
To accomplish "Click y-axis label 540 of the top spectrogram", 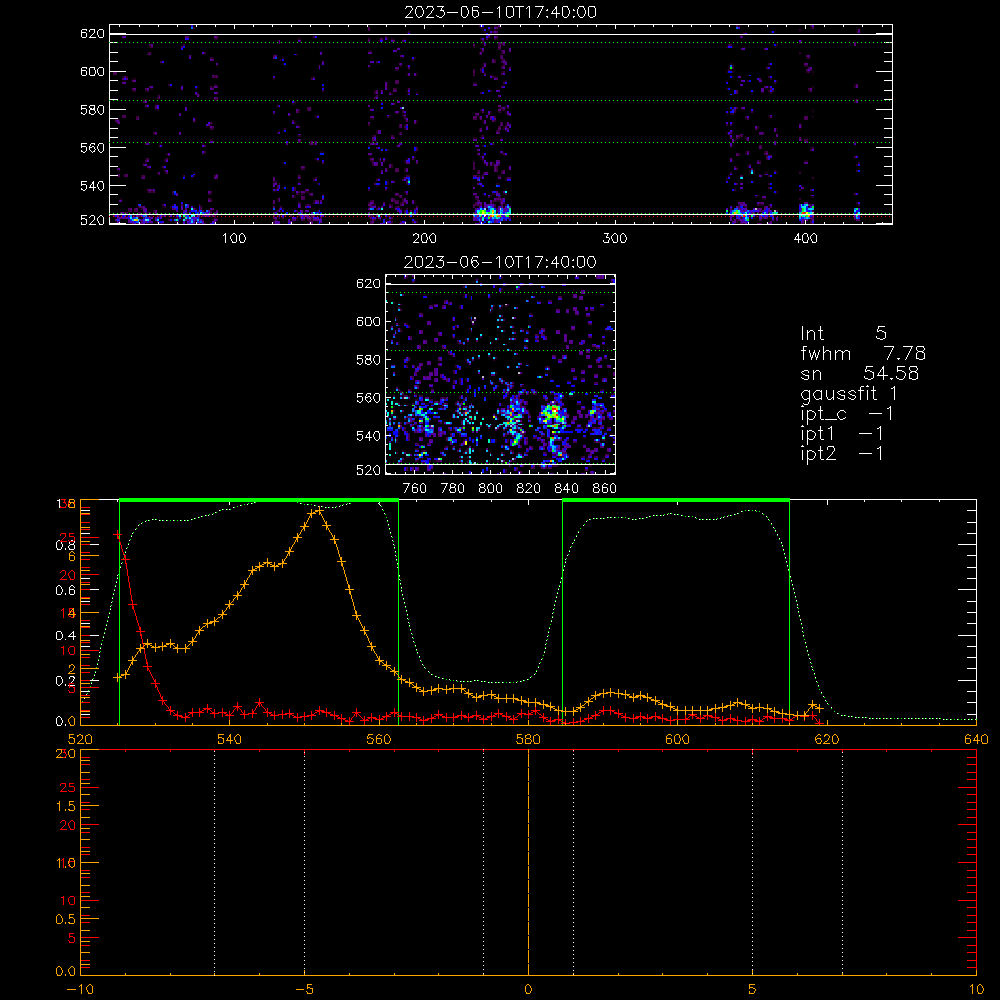I will click(92, 186).
